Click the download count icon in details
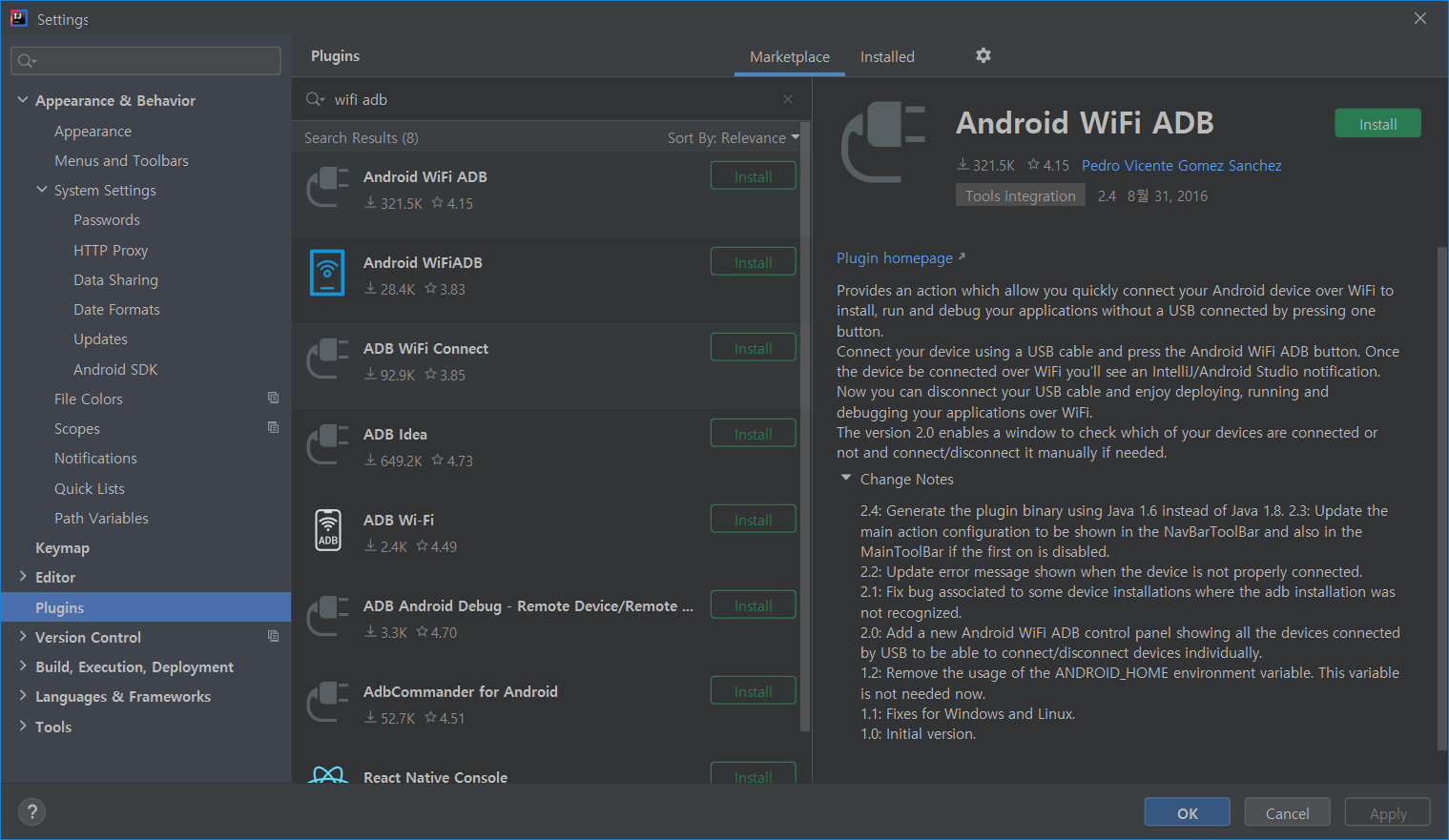This screenshot has height=840, width=1449. (x=963, y=165)
